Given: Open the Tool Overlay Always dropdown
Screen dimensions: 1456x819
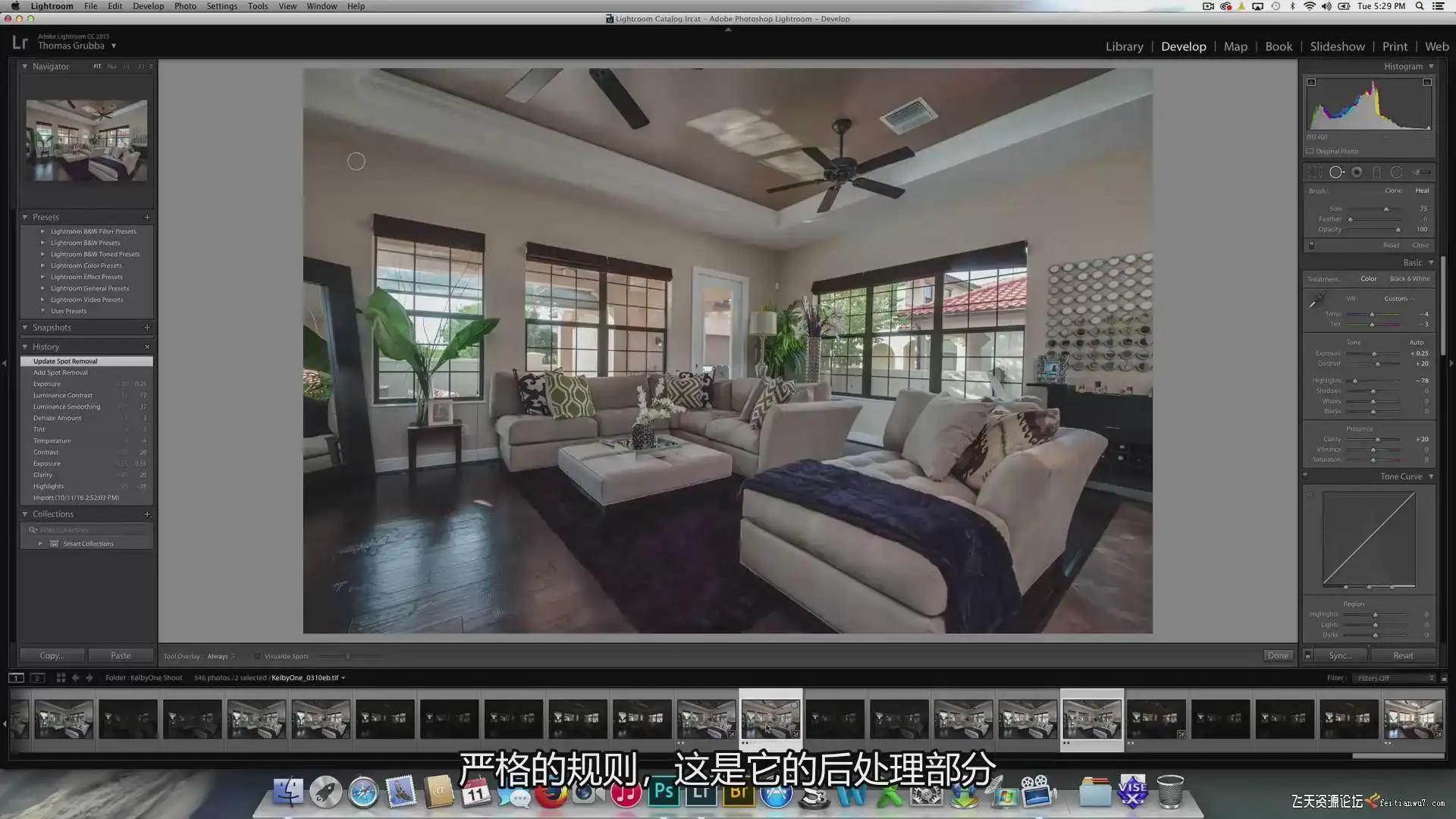Looking at the screenshot, I should point(221,657).
